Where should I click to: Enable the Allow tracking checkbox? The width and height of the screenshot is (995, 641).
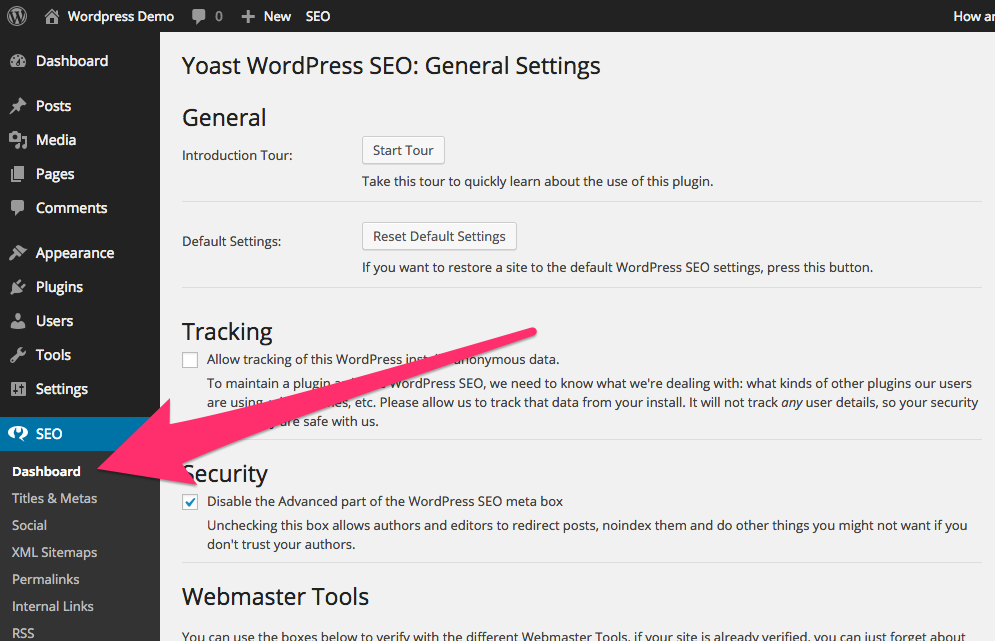click(x=190, y=360)
